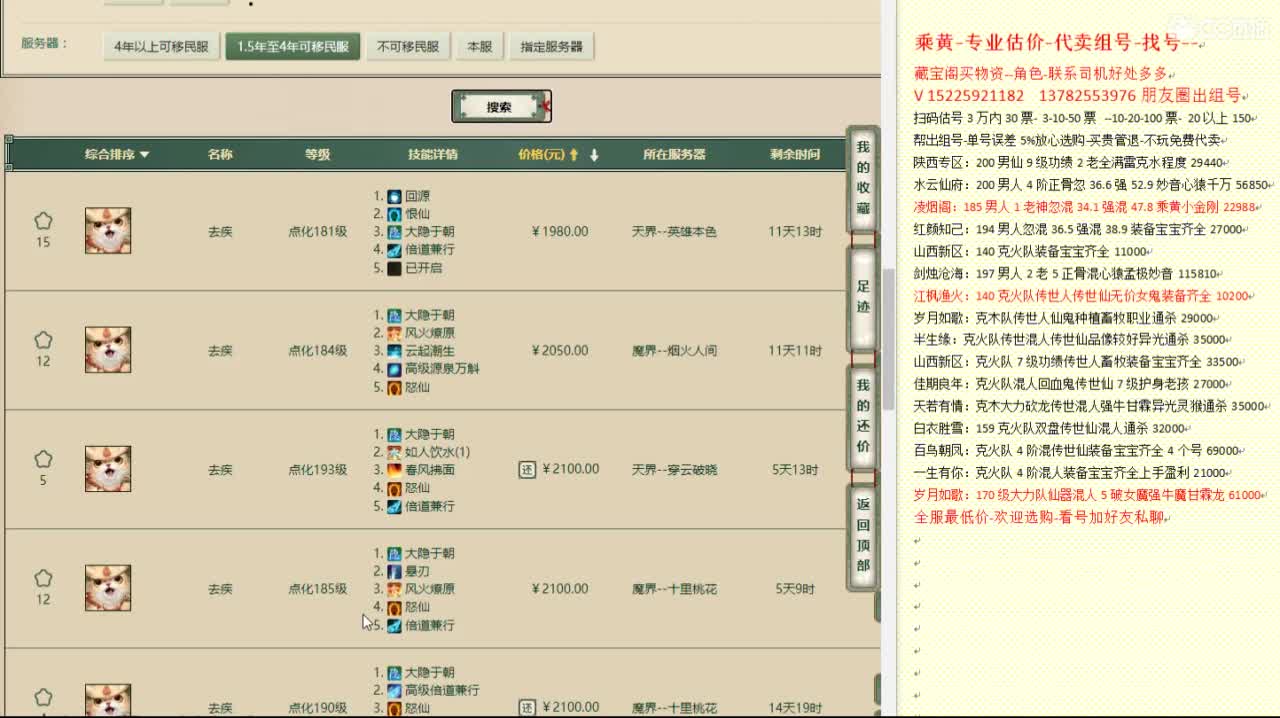Click the 云起潮生 skill icon
This screenshot has width=1280, height=718.
click(x=394, y=351)
